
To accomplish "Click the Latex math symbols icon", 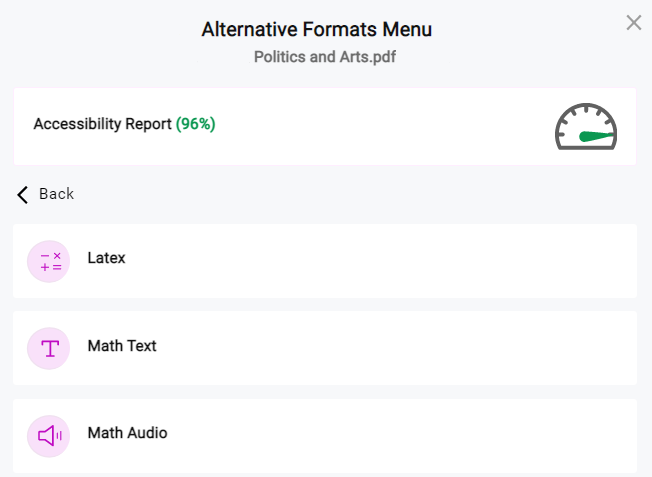I will point(49,261).
